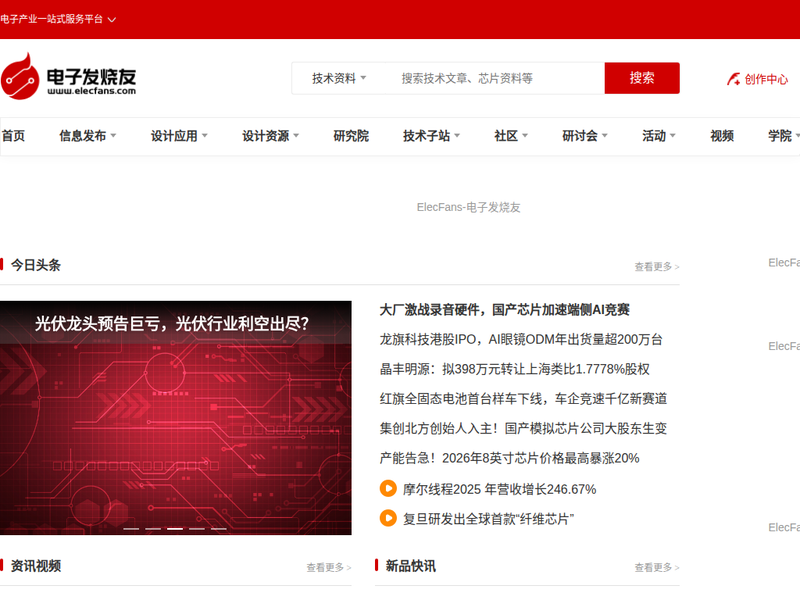This screenshot has height=600, width=800.
Task: Select the third carousel indicator dash
Action: [175, 528]
